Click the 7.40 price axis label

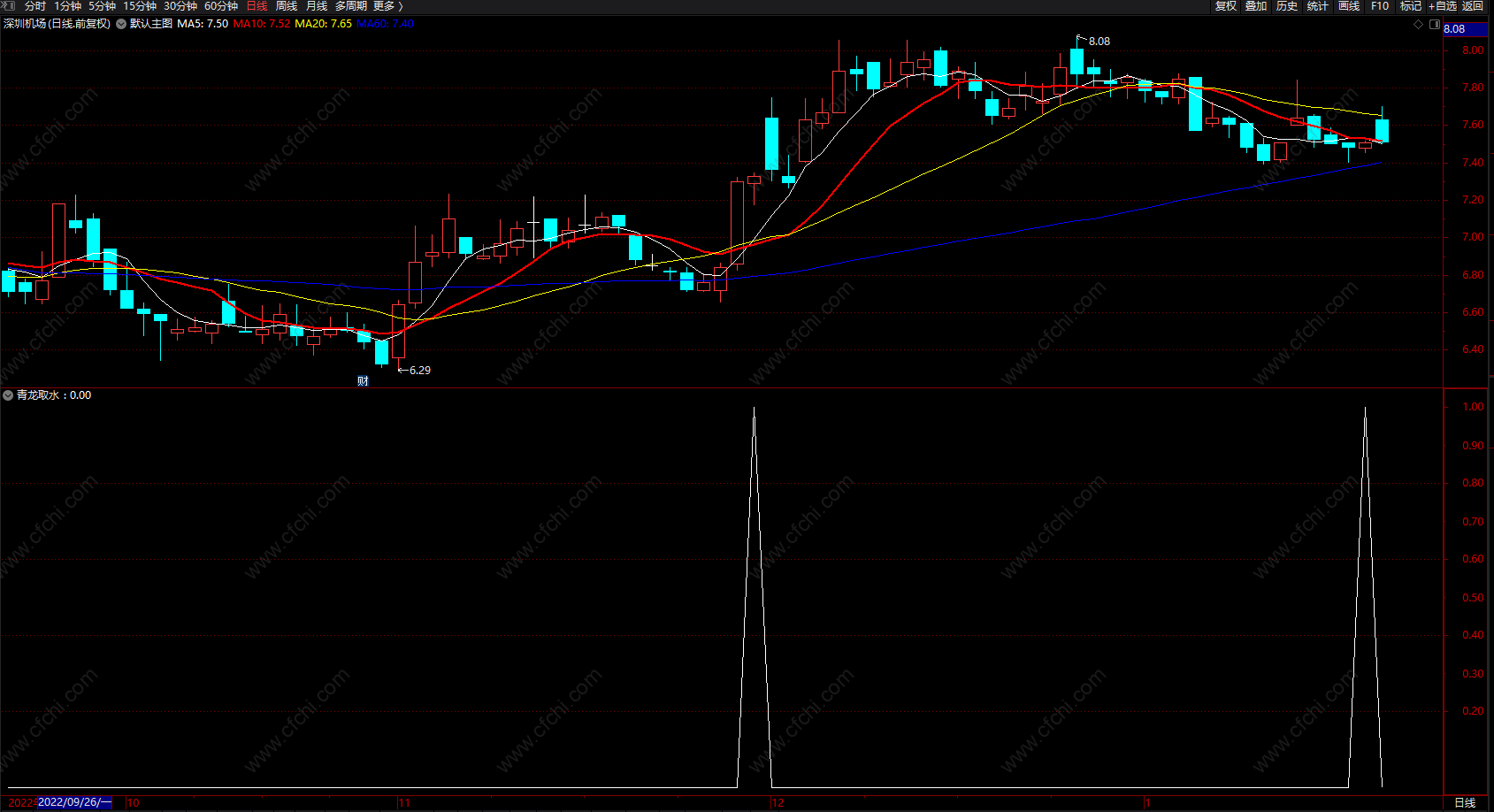[x=1473, y=163]
